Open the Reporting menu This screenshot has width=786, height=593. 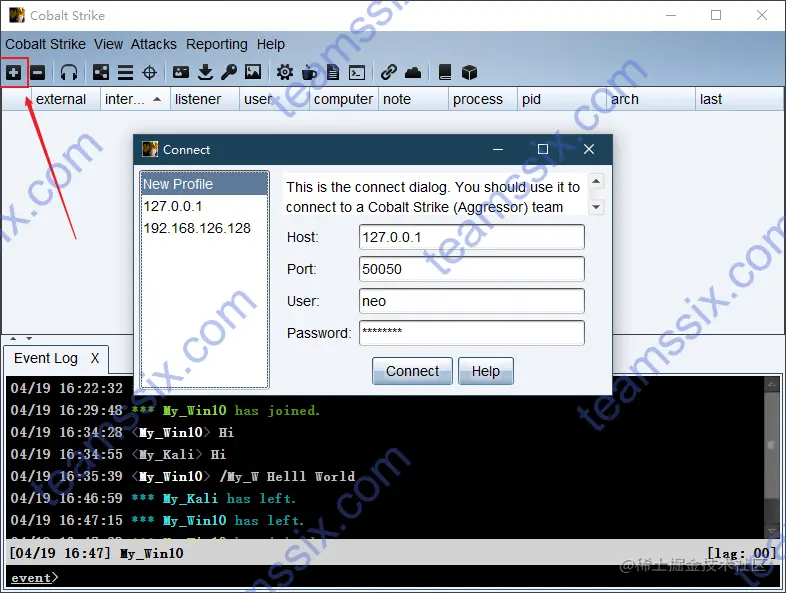(x=217, y=45)
